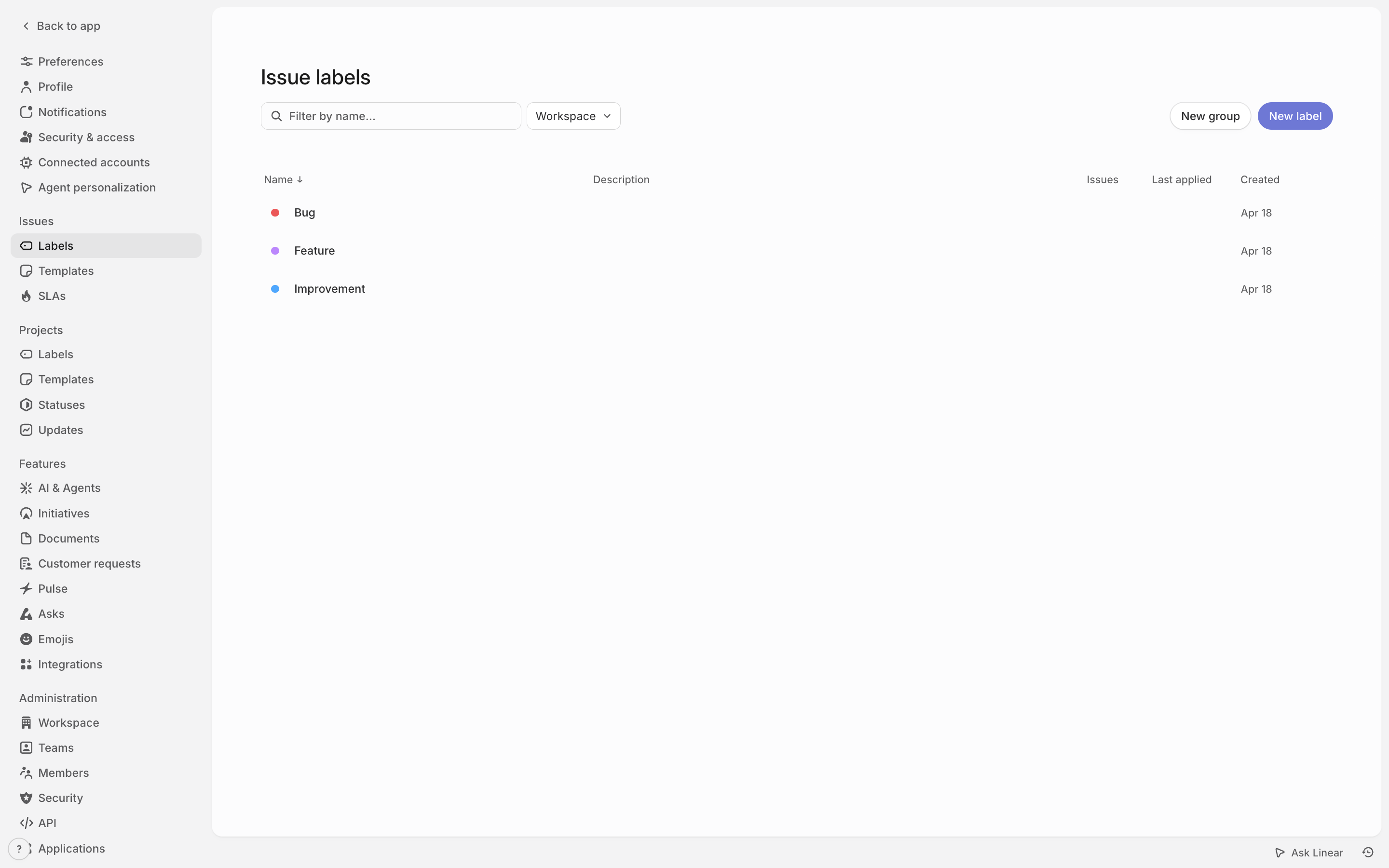
Task: Click the Initiatives icon
Action: [x=27, y=513]
